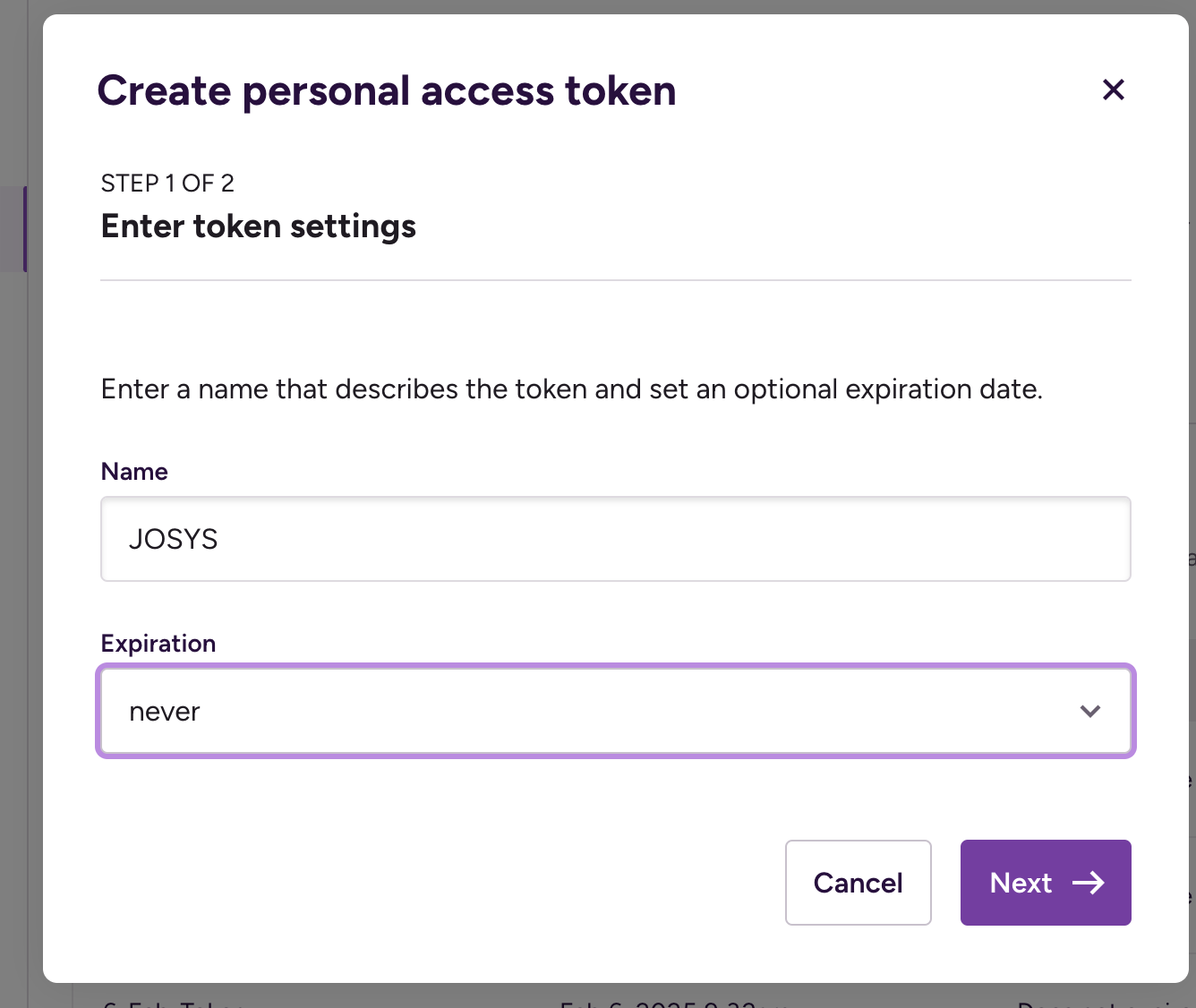Close the Create personal access token dialog
This screenshot has height=1008, width=1196.
(x=1113, y=90)
